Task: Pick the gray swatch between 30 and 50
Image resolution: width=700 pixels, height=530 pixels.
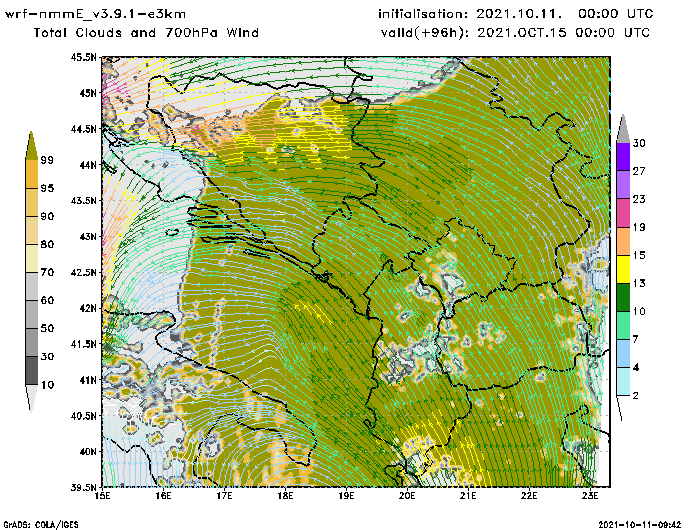Action: [x=31, y=342]
